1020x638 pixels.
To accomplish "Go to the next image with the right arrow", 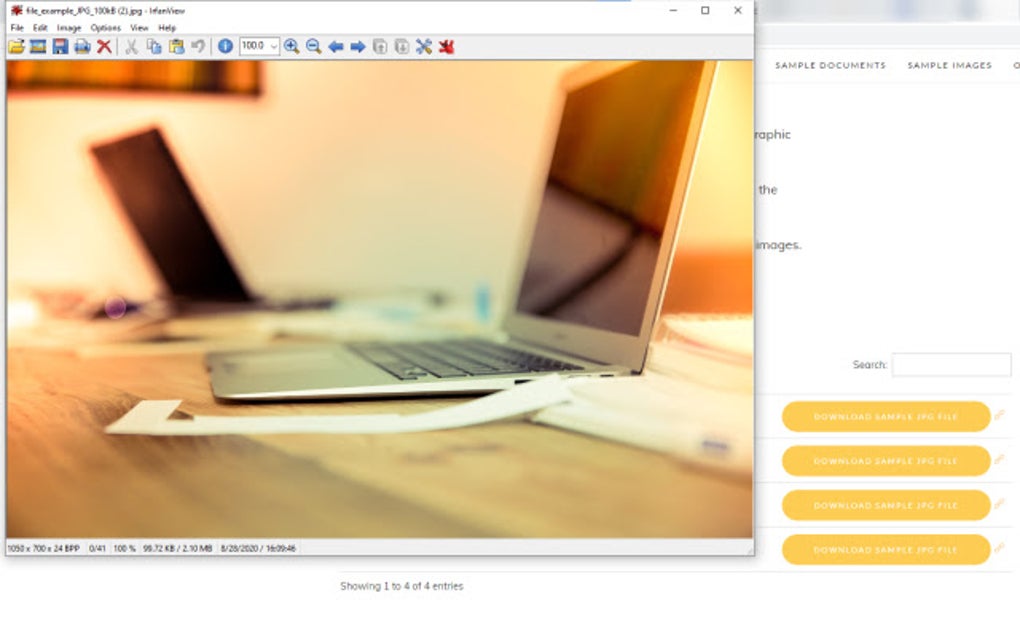I will pyautogui.click(x=357, y=46).
